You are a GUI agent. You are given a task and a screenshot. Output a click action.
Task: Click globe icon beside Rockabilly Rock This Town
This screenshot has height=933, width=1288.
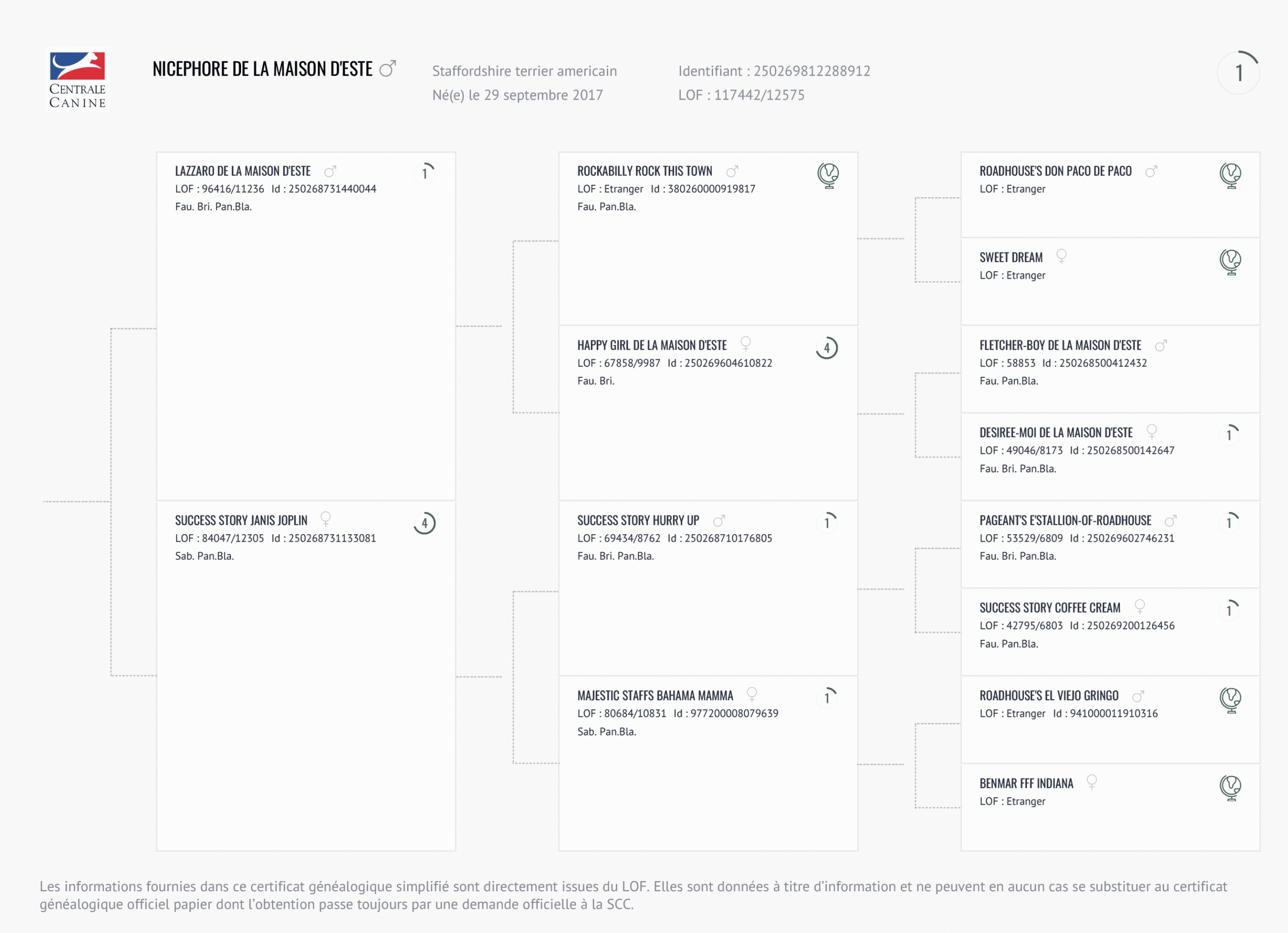pos(828,175)
